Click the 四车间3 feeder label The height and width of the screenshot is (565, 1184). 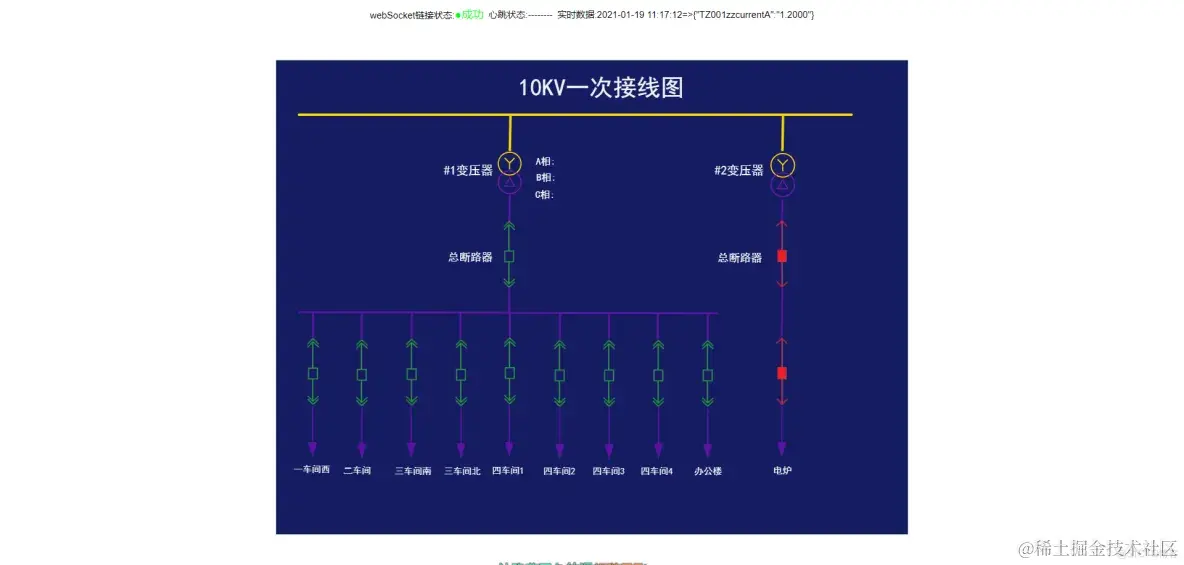(x=609, y=471)
